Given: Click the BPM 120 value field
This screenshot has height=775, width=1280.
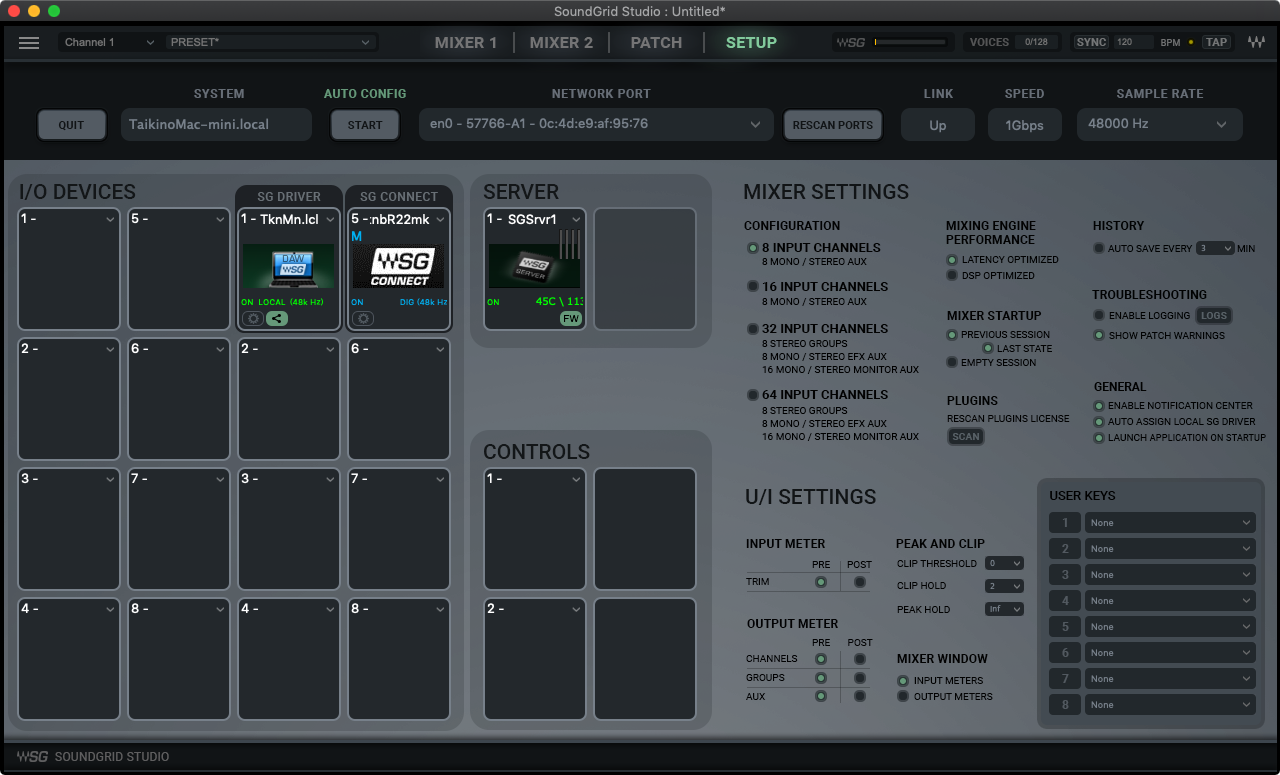Looking at the screenshot, I should pyautogui.click(x=1133, y=42).
